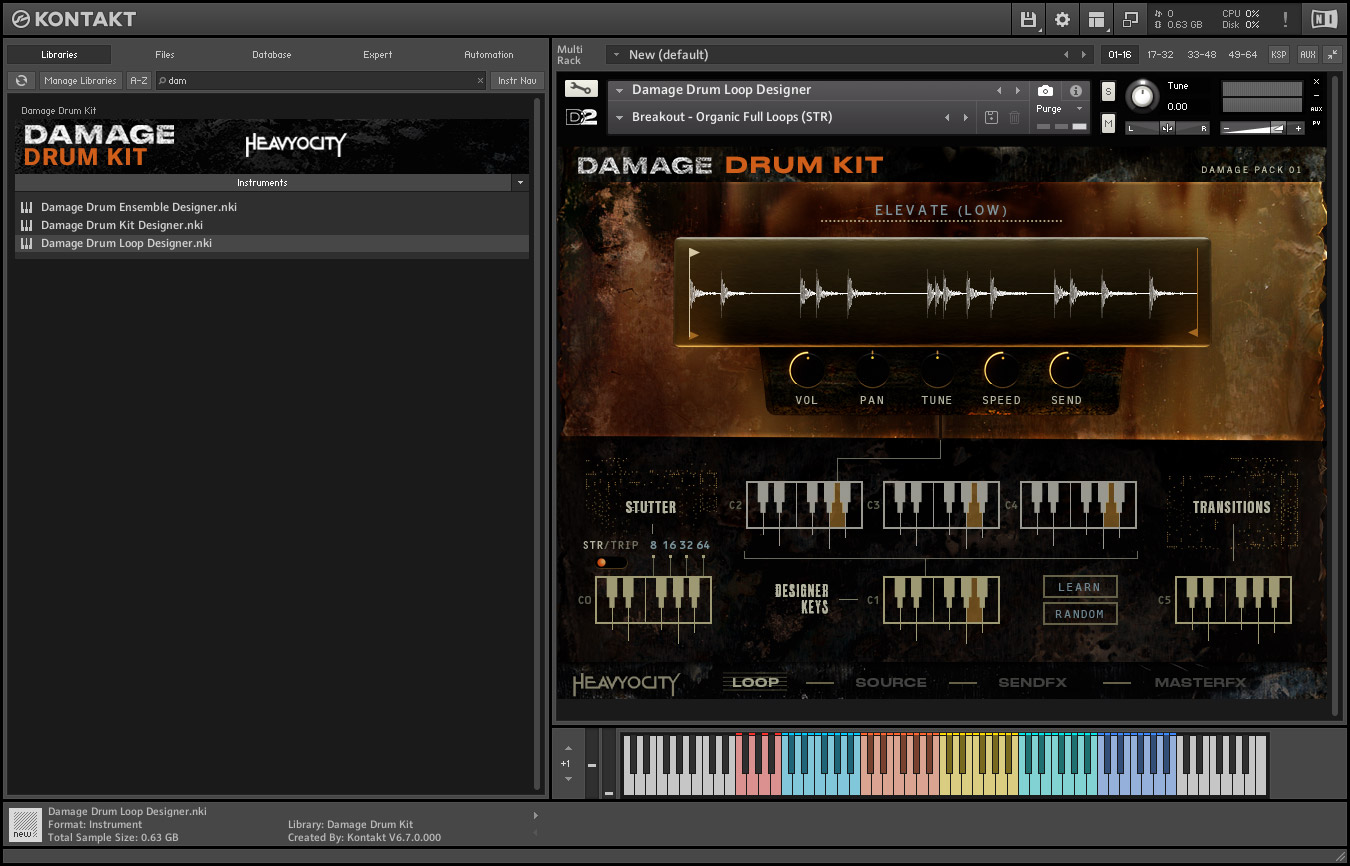Image resolution: width=1350 pixels, height=866 pixels.
Task: Click the refresh libraries icon
Action: (21, 81)
